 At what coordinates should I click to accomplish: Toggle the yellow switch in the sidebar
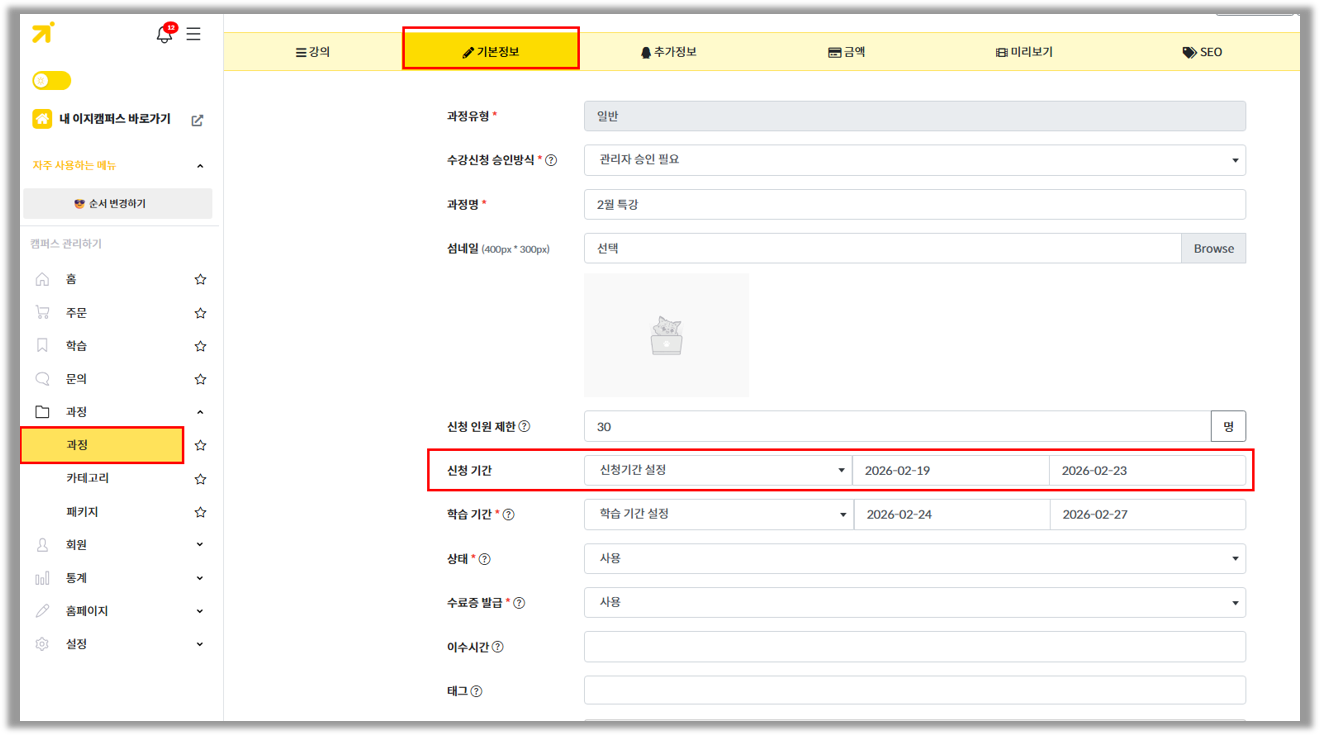pyautogui.click(x=51, y=81)
